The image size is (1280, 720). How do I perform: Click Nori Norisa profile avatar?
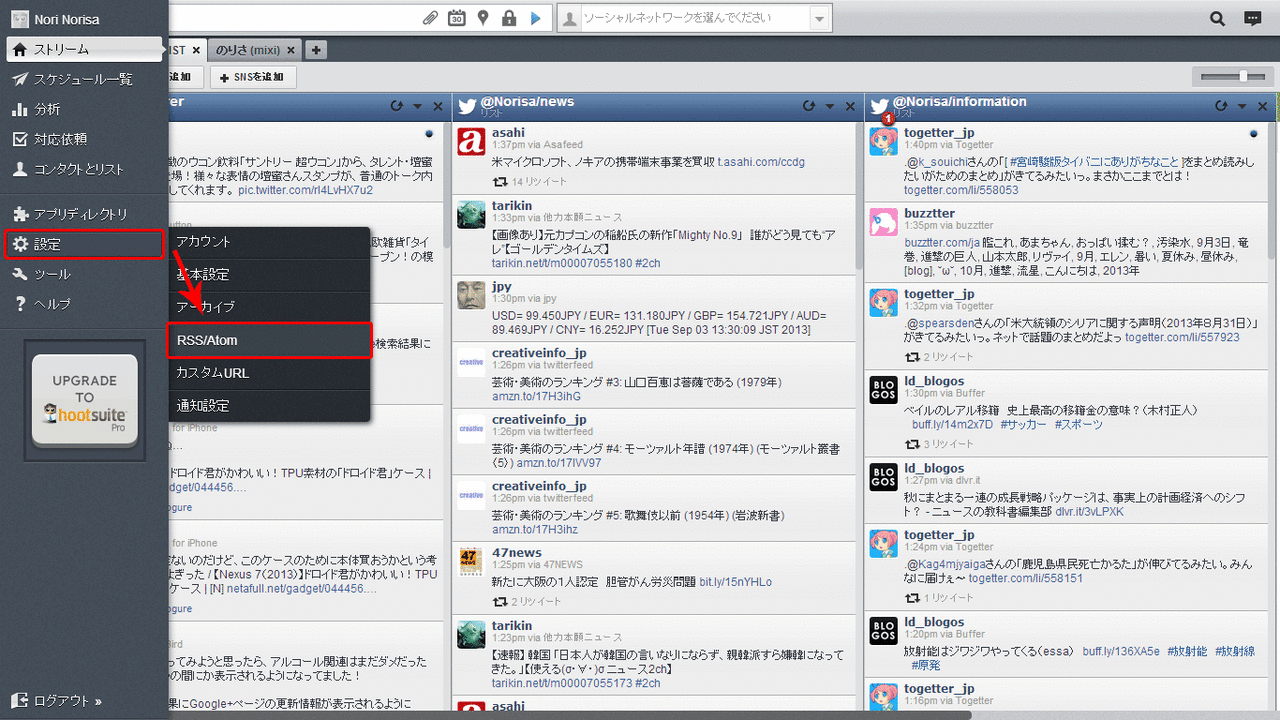pyautogui.click(x=19, y=19)
